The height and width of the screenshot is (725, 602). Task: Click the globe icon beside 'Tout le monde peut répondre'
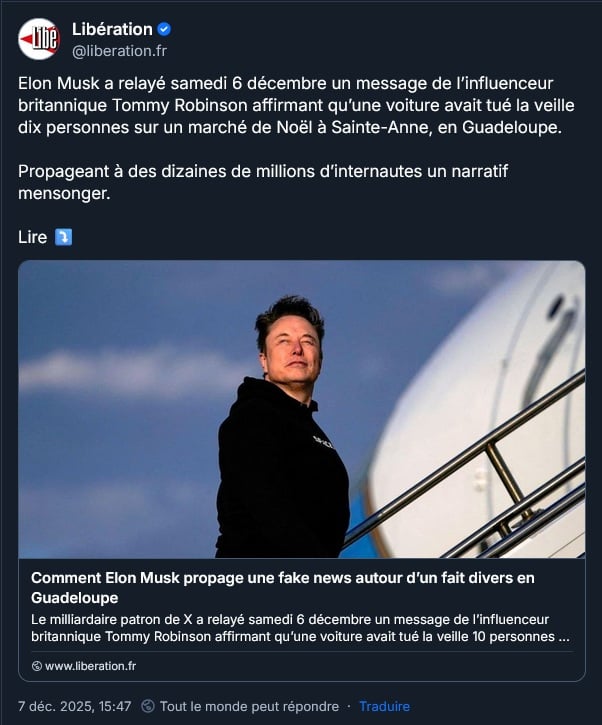pos(148,706)
